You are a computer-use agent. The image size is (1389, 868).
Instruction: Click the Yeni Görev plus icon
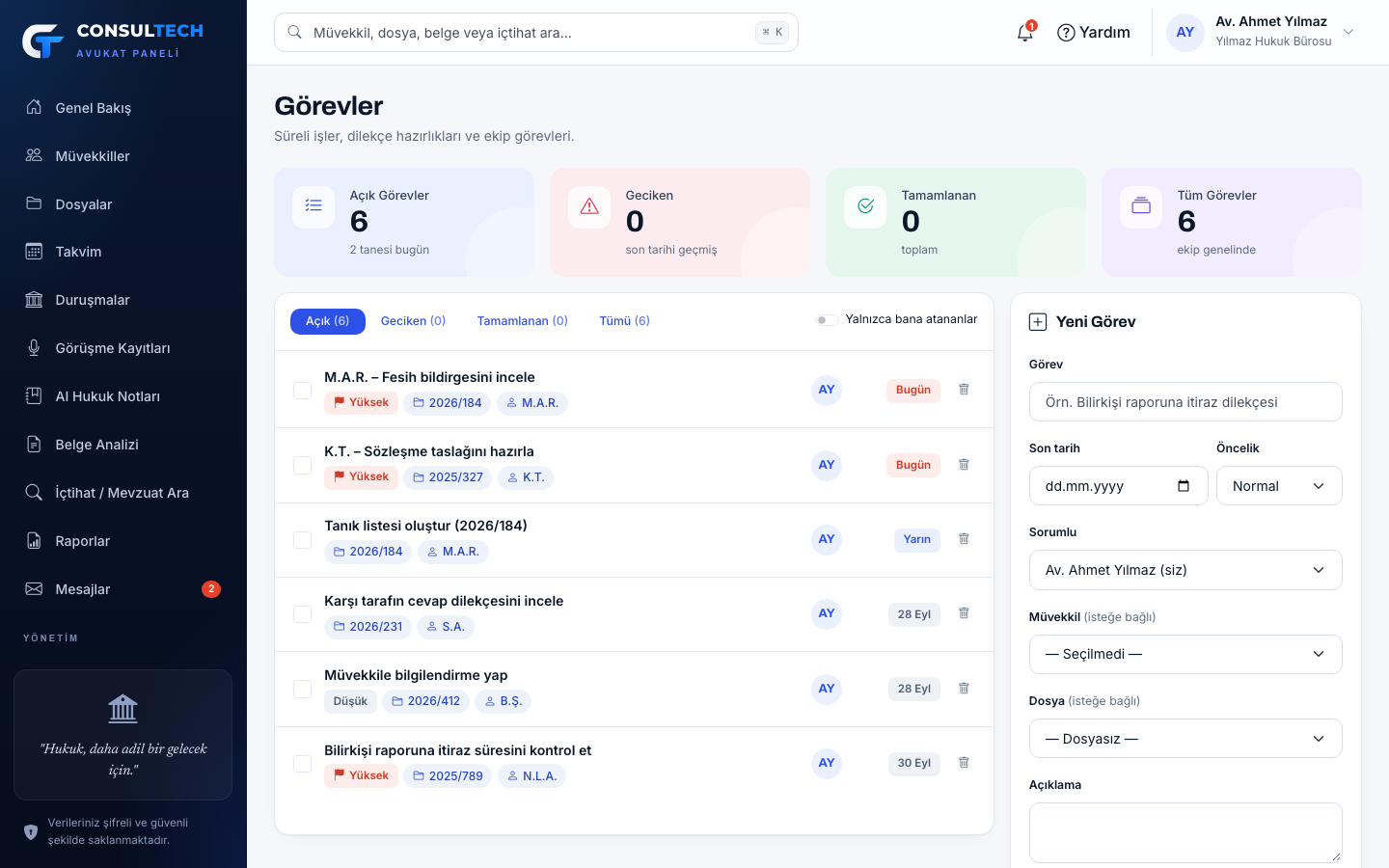coord(1038,322)
